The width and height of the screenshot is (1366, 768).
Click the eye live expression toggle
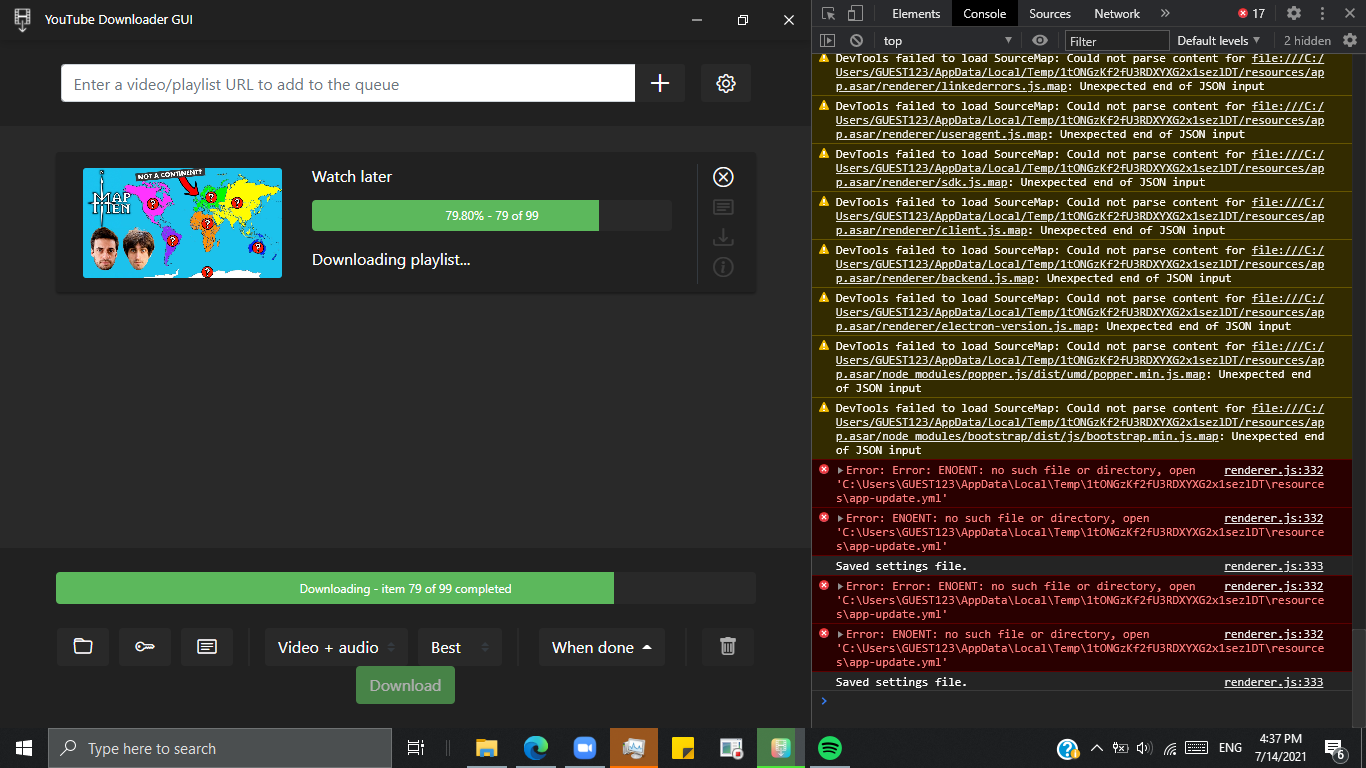pos(1039,40)
